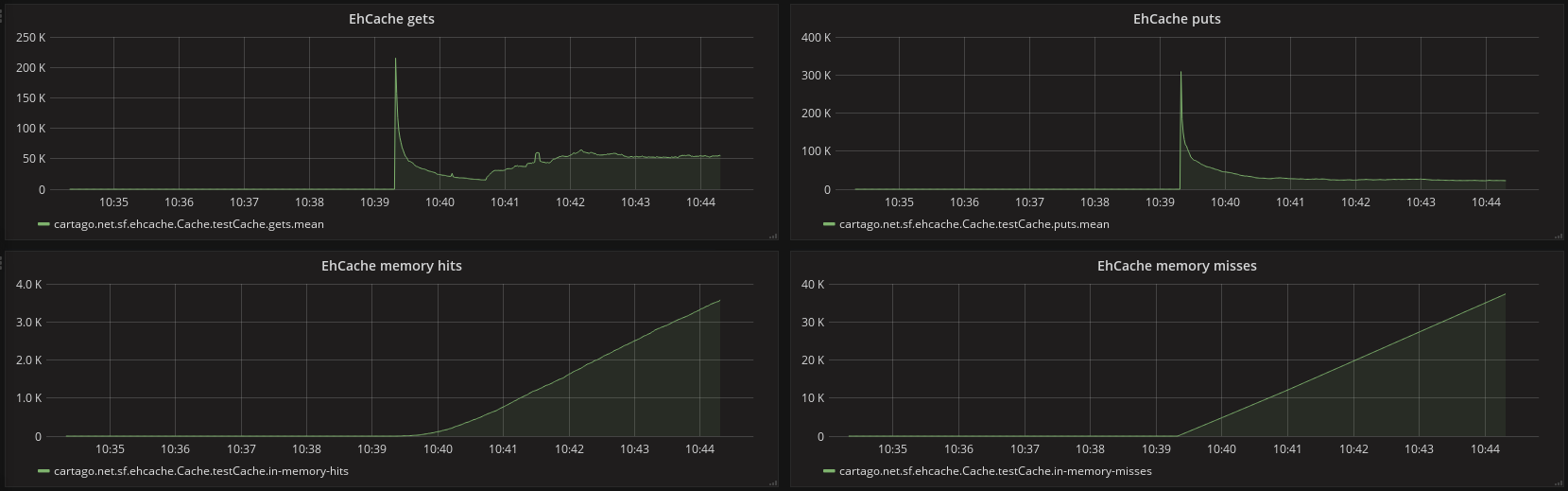The height and width of the screenshot is (491, 1568).
Task: Click the spike peak in EhCache gets graph
Action: tap(395, 60)
